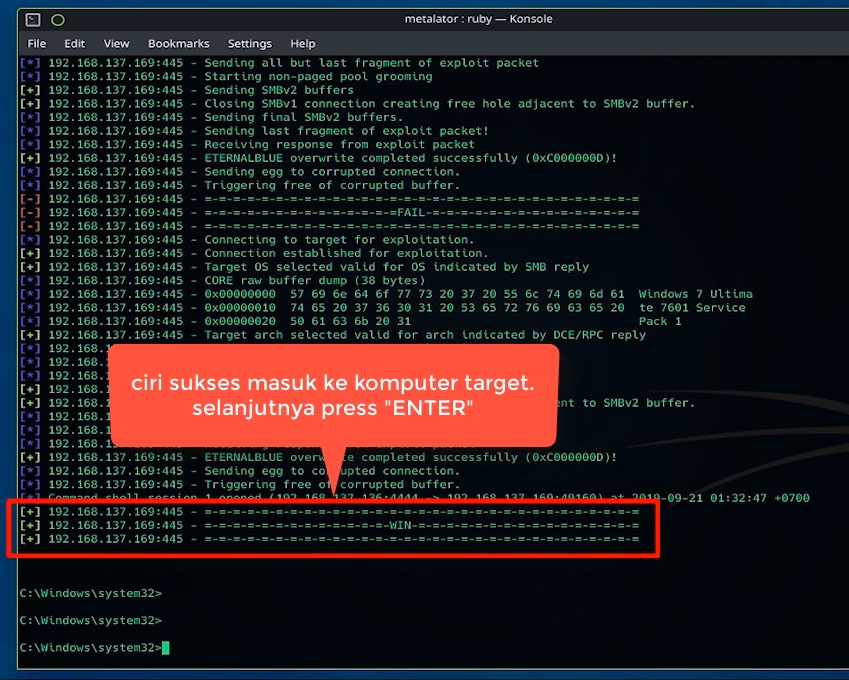Click the line containing 'FAIL'
The height and width of the screenshot is (680, 849).
click(329, 212)
